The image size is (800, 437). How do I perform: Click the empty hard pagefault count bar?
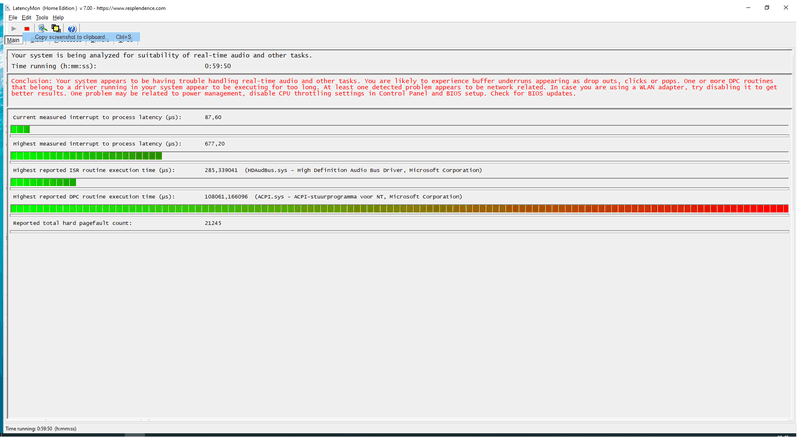399,231
